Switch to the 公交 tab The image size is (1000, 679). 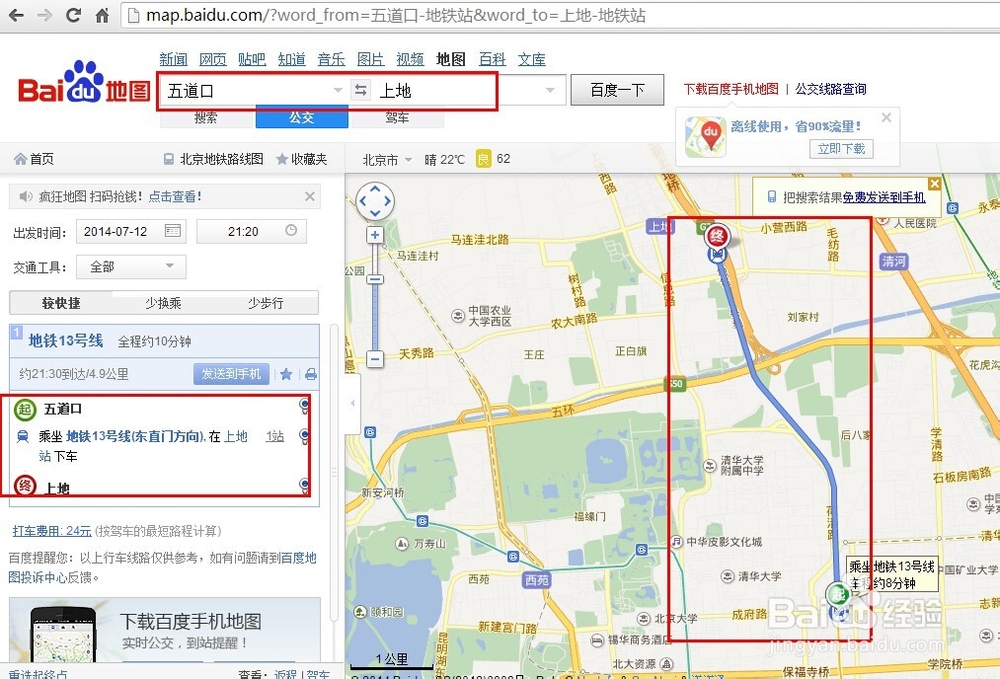[302, 118]
